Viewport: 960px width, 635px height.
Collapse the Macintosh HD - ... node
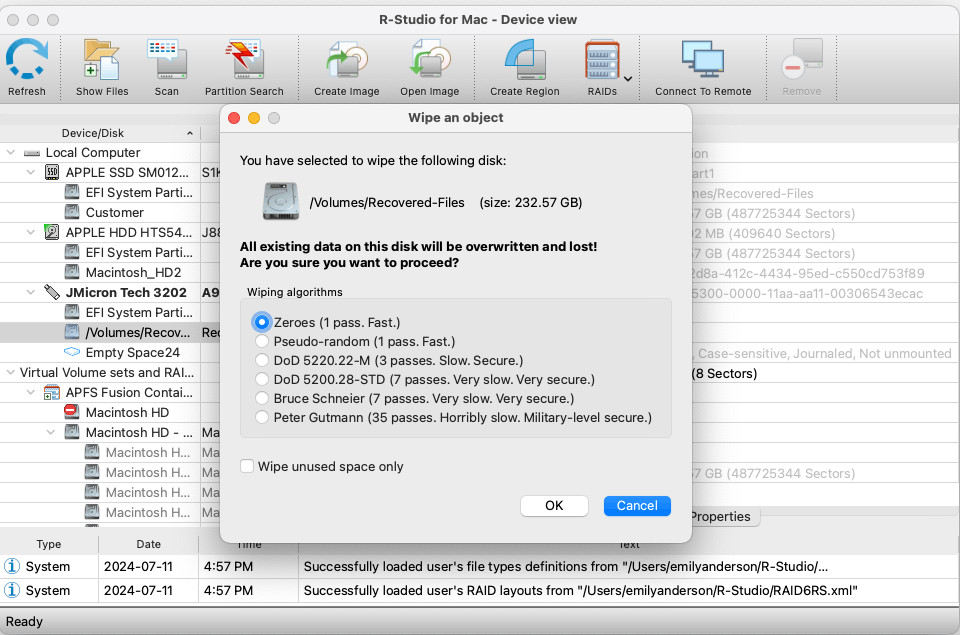[51, 432]
